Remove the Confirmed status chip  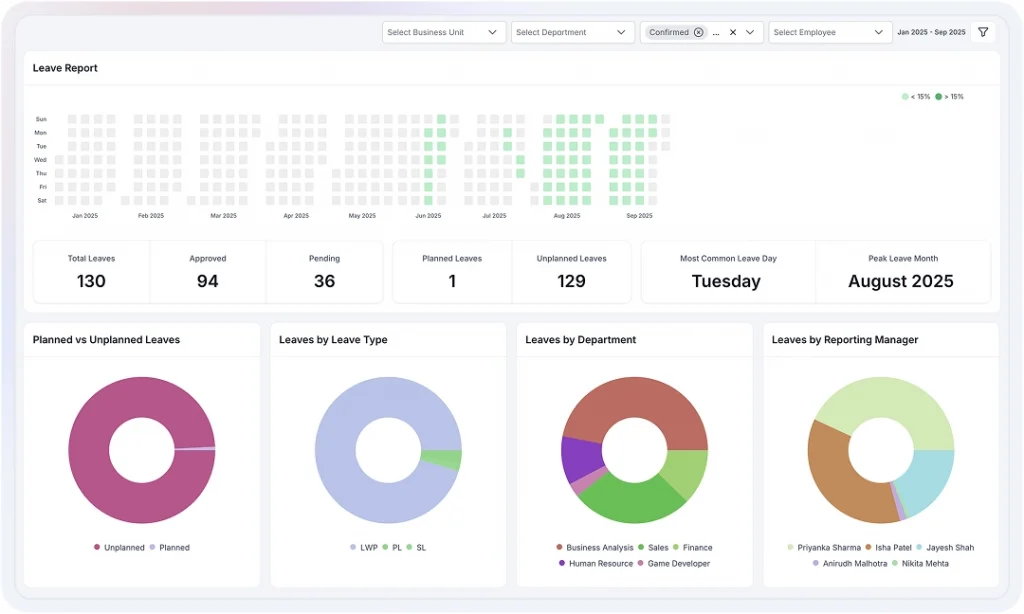(x=698, y=32)
